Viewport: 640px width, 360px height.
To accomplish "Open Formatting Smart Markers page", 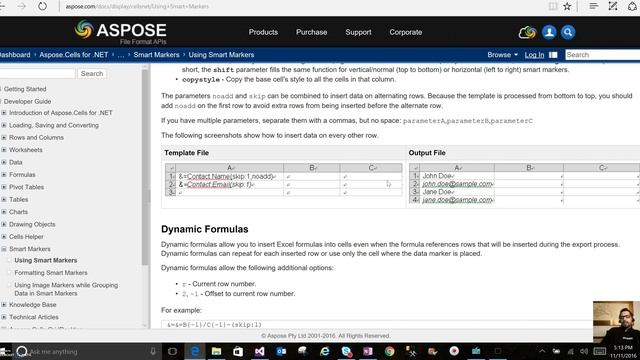I will [51, 273].
